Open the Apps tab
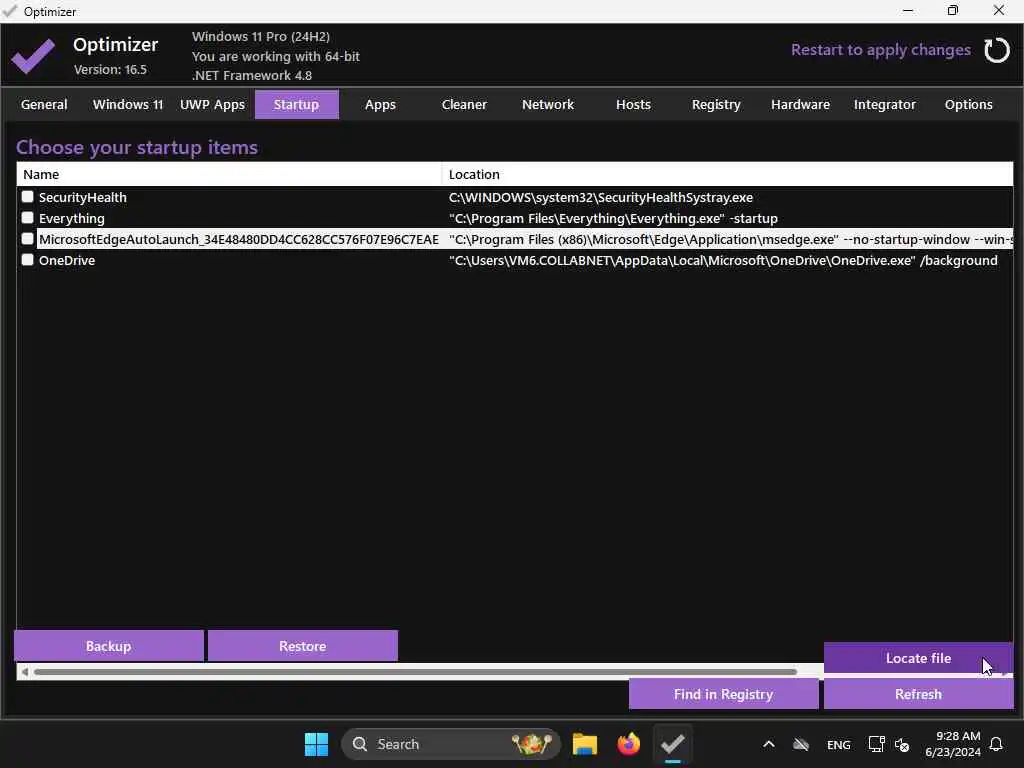 tap(380, 104)
